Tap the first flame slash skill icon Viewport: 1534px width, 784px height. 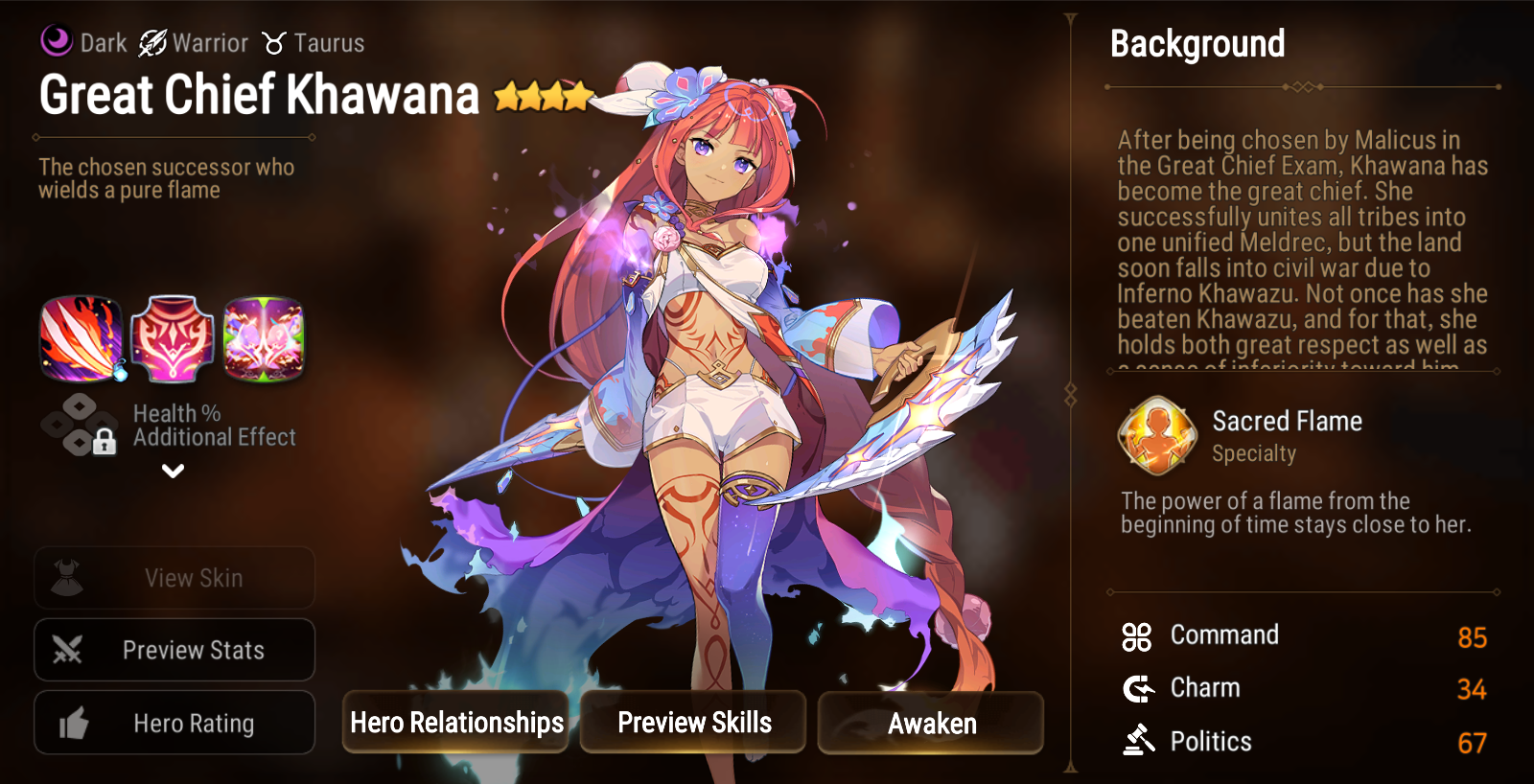pos(81,338)
